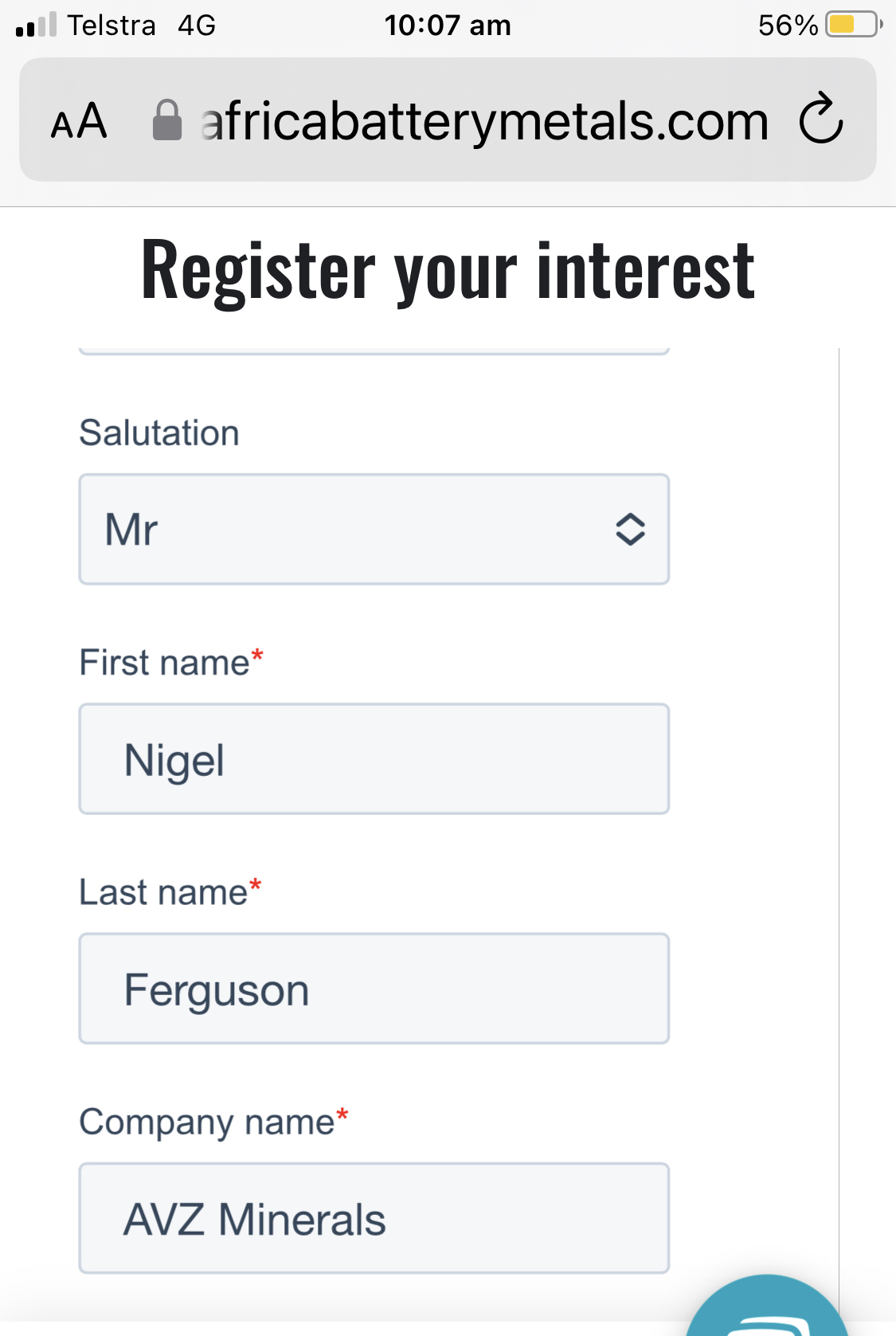Viewport: 896px width, 1336px height.
Task: Reload the page with the refresh icon
Action: pyautogui.click(x=821, y=119)
